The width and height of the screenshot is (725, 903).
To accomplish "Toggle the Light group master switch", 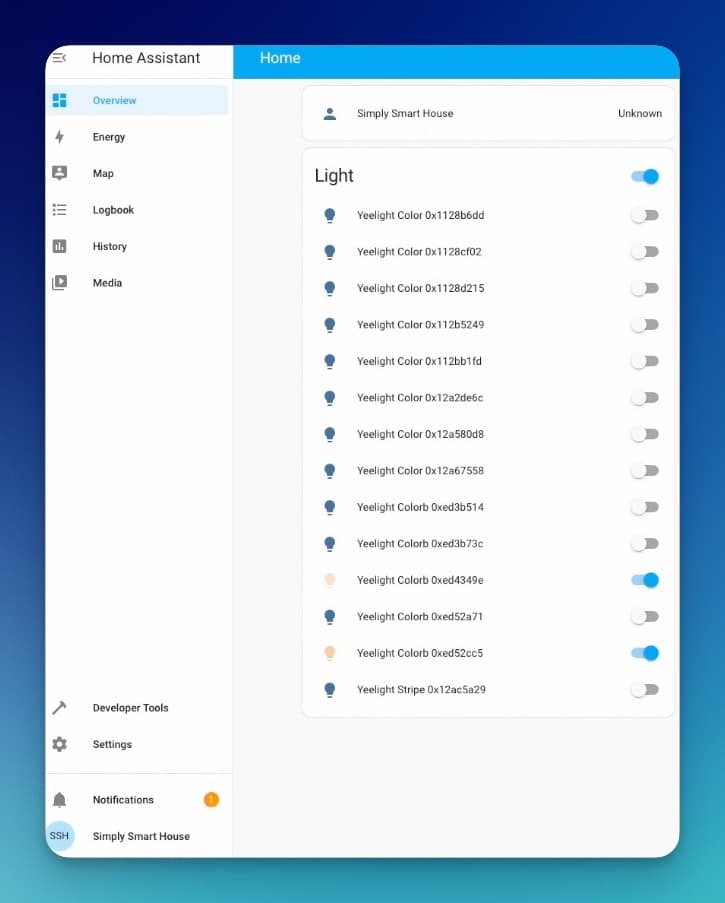I will [645, 176].
